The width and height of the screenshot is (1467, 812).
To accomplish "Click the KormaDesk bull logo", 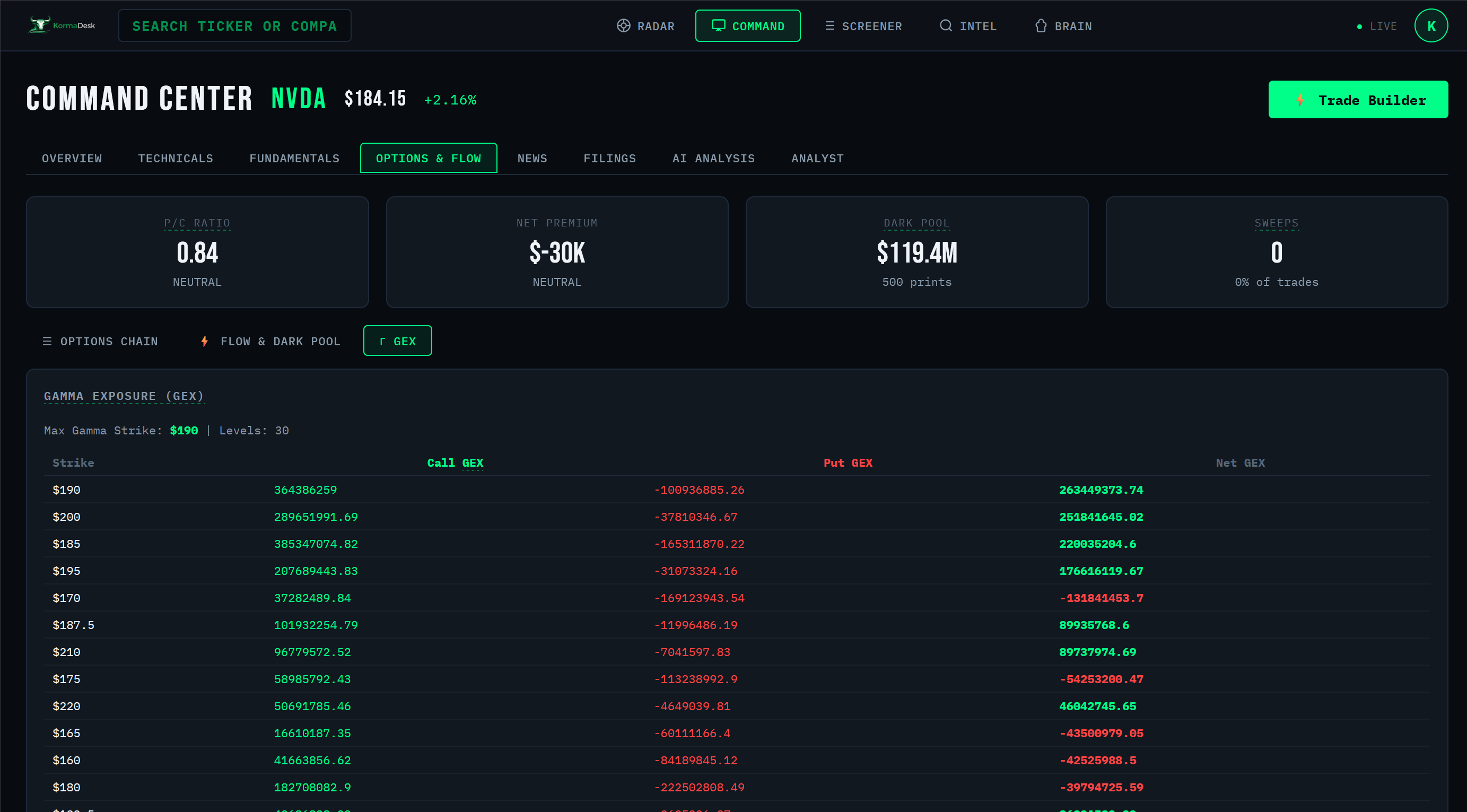I will pyautogui.click(x=40, y=25).
